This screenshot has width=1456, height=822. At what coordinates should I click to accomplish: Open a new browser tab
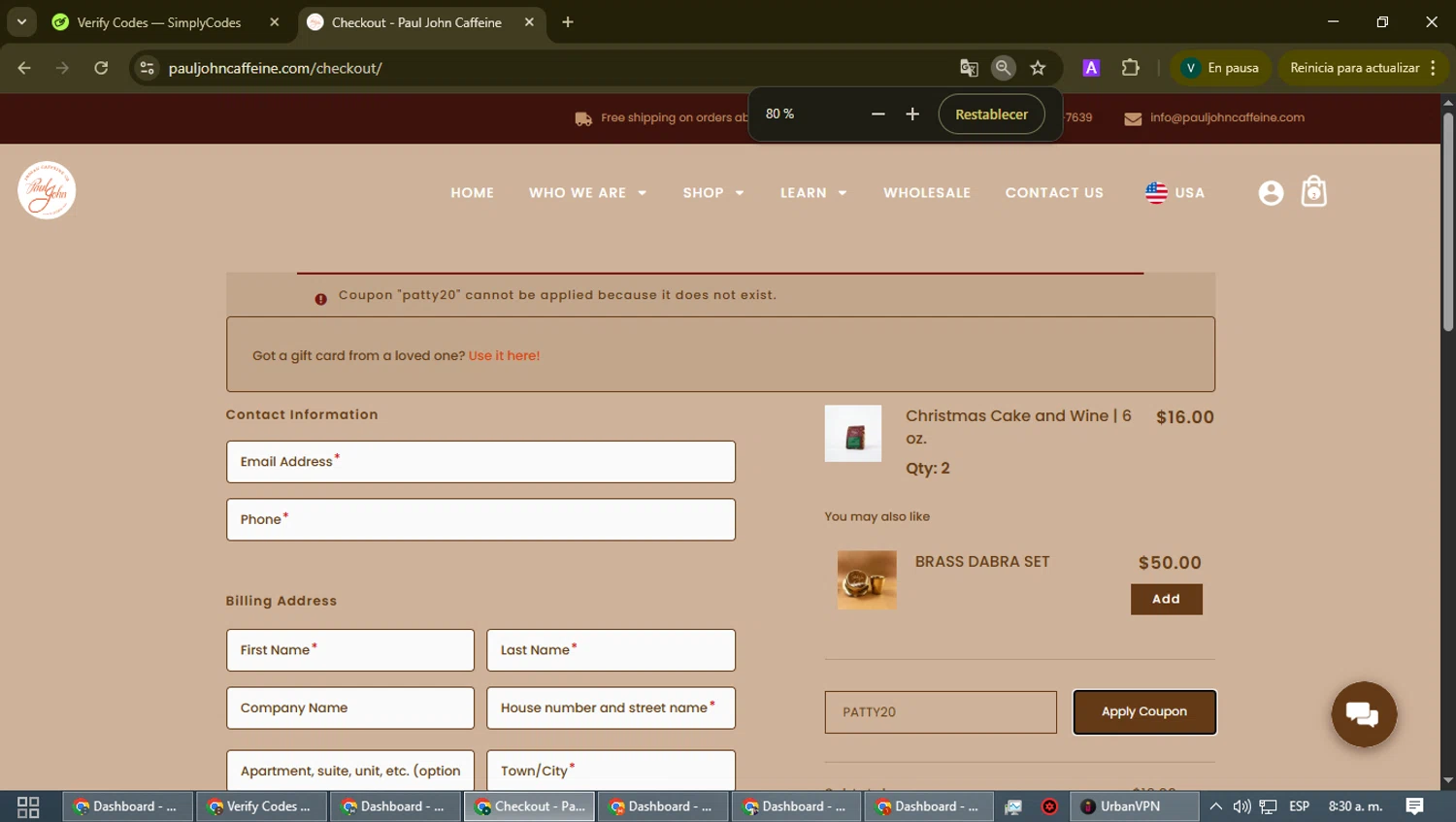coord(568,22)
